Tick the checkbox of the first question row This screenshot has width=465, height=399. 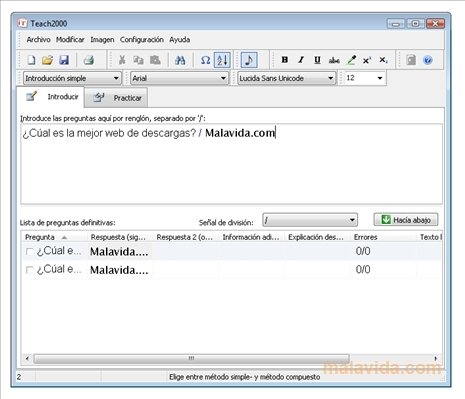point(30,252)
